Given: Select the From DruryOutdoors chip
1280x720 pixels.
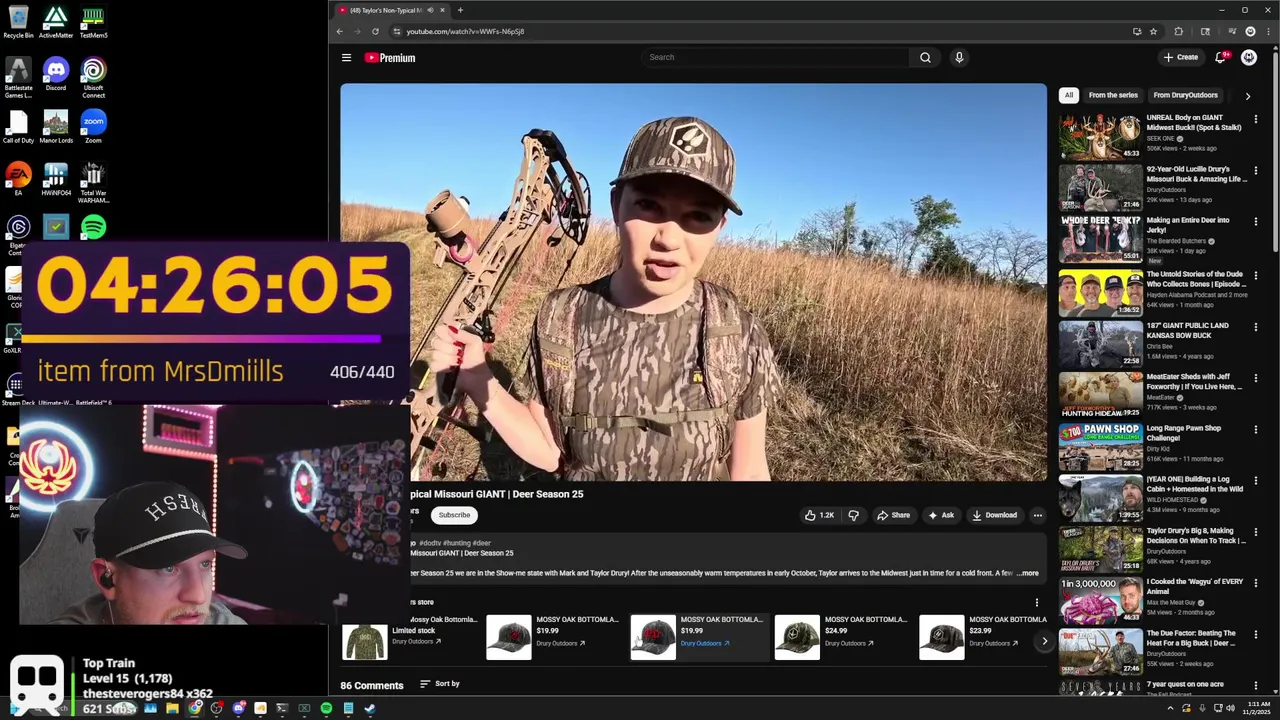Looking at the screenshot, I should 1186,95.
